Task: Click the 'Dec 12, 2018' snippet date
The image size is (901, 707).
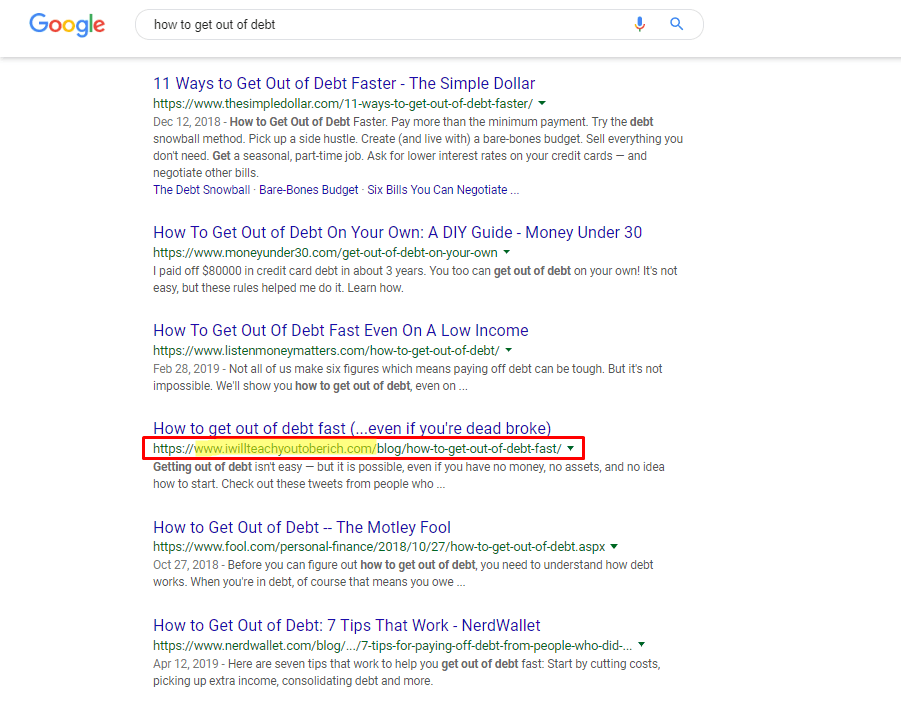Action: pos(187,122)
